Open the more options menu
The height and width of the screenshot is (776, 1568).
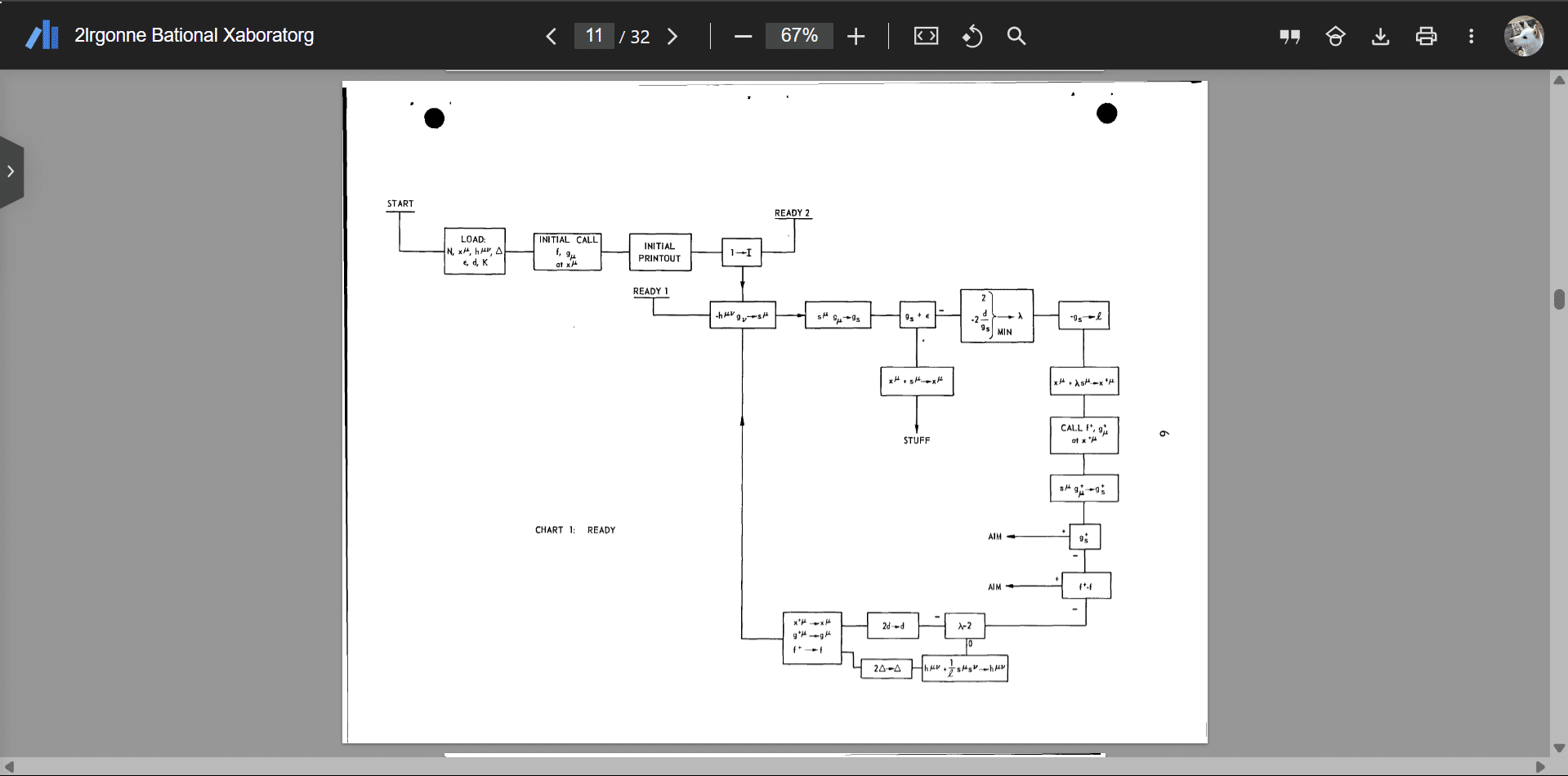[x=1471, y=36]
